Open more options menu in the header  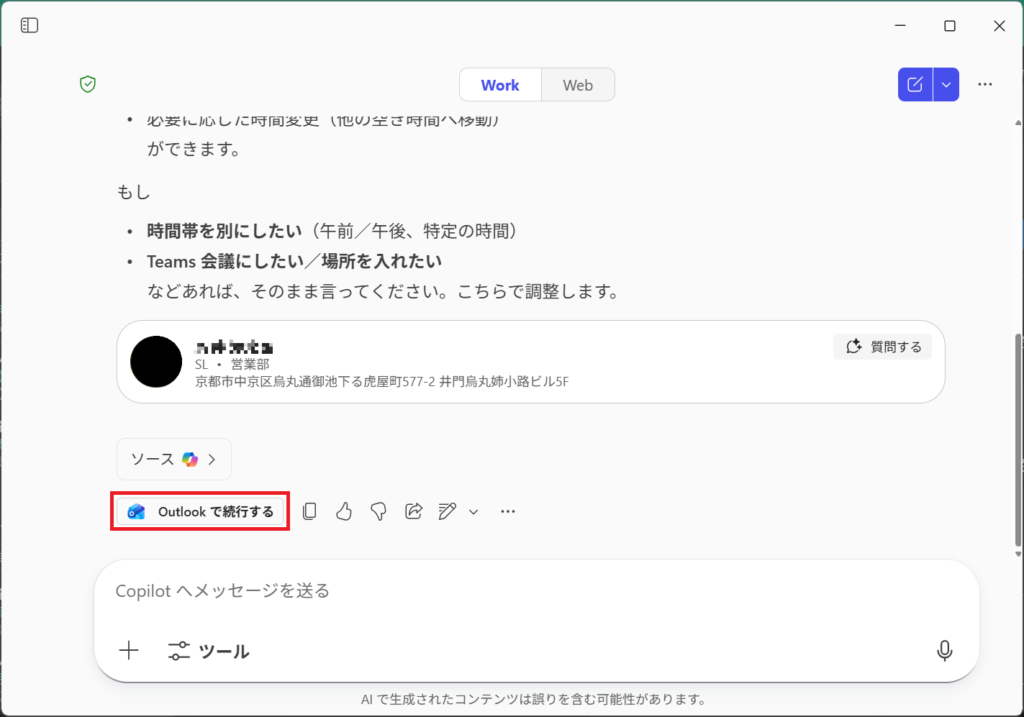click(985, 85)
